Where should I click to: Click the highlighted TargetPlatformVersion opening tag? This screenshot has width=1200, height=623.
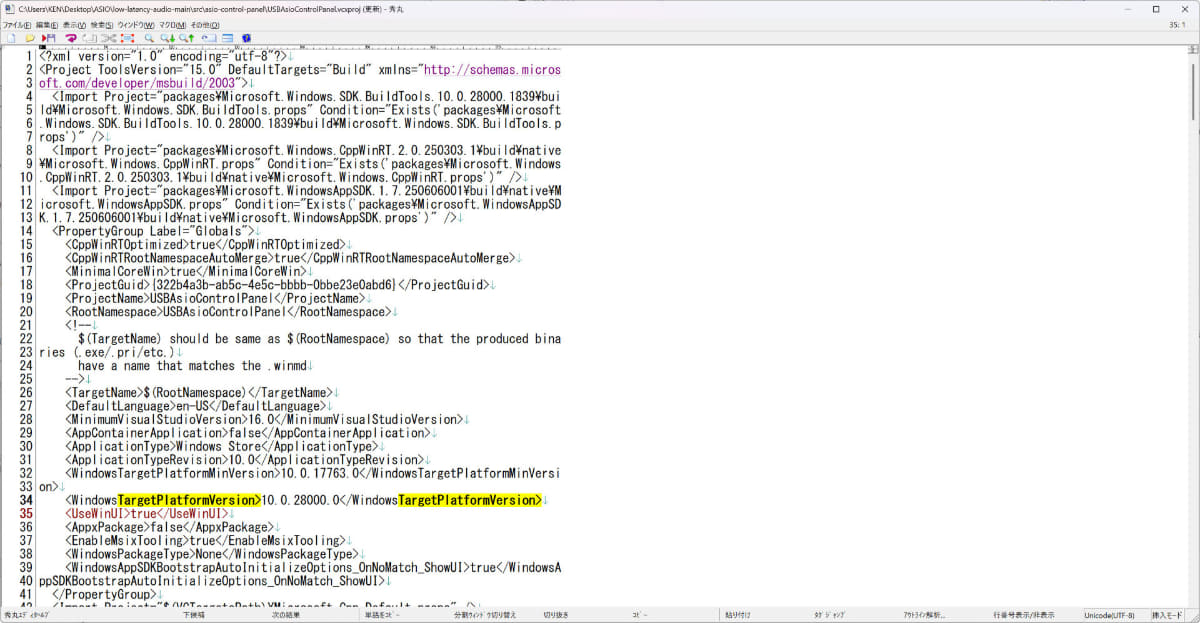point(189,500)
